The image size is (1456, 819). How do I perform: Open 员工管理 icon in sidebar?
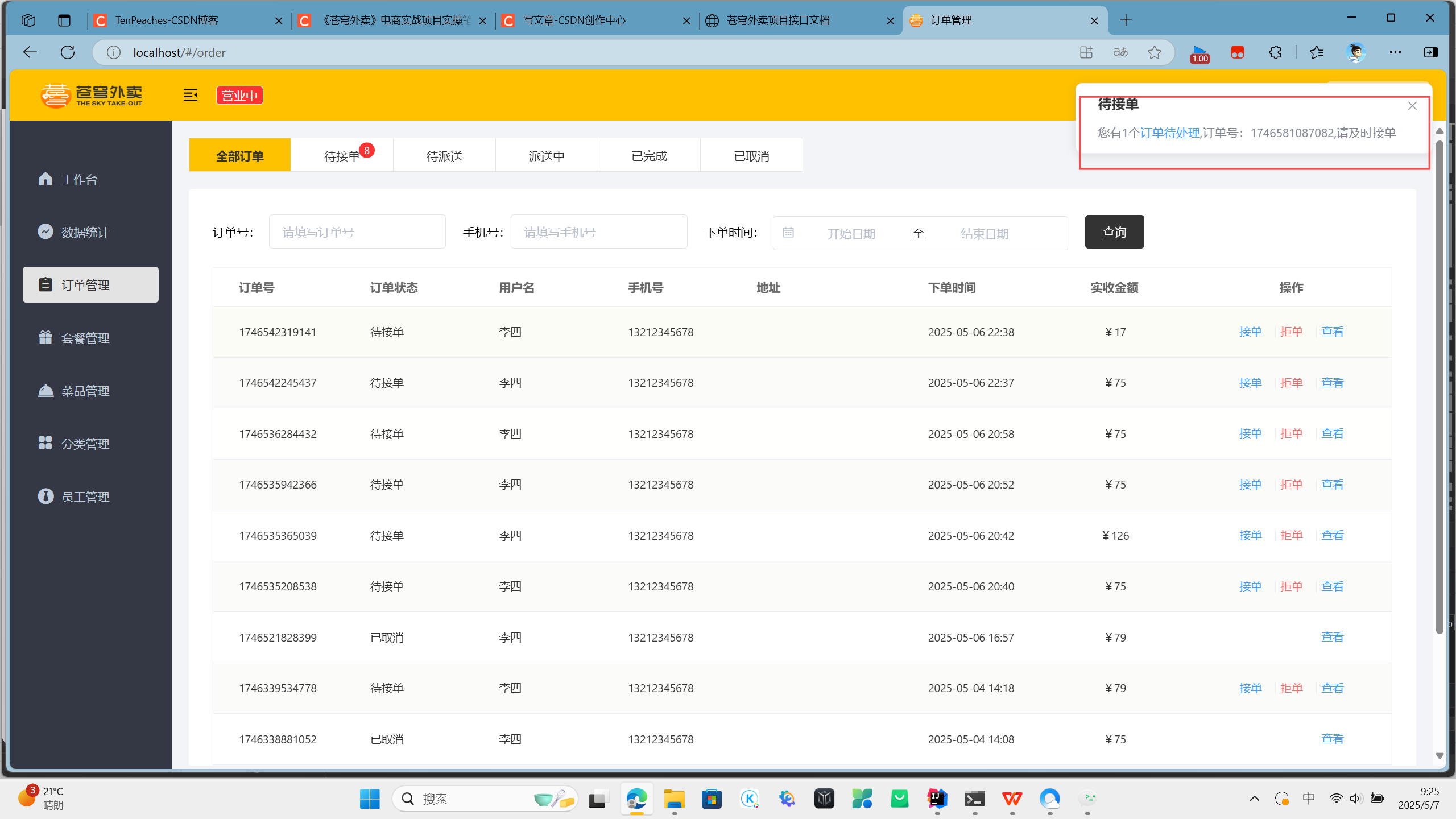[x=45, y=496]
